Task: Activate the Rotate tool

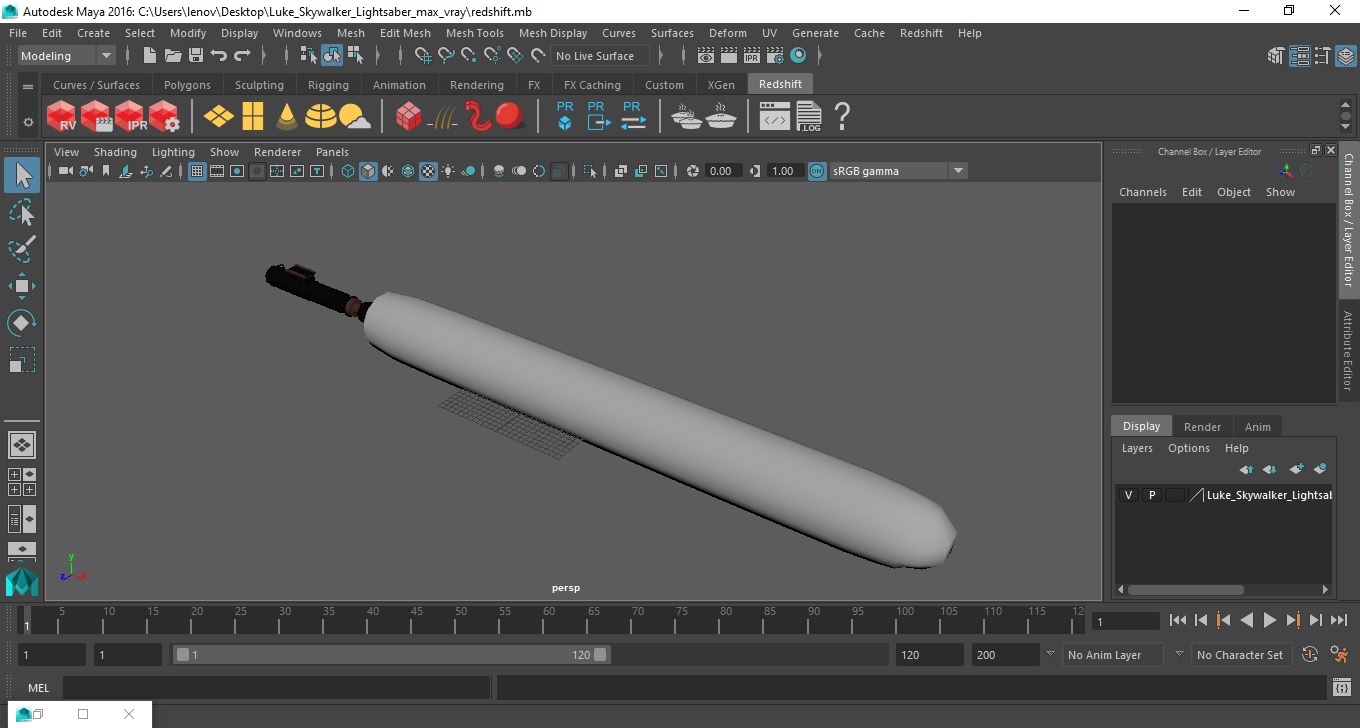Action: (x=22, y=322)
